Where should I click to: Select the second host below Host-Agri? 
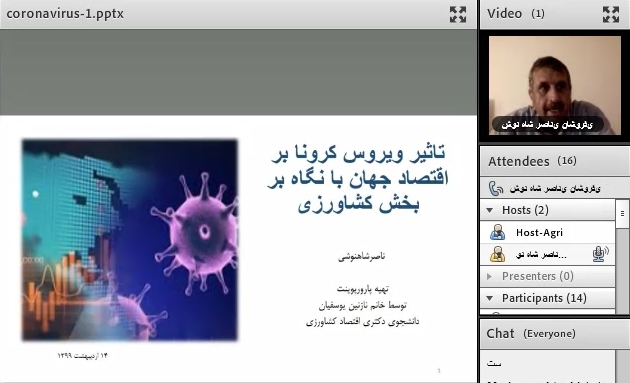(x=548, y=254)
